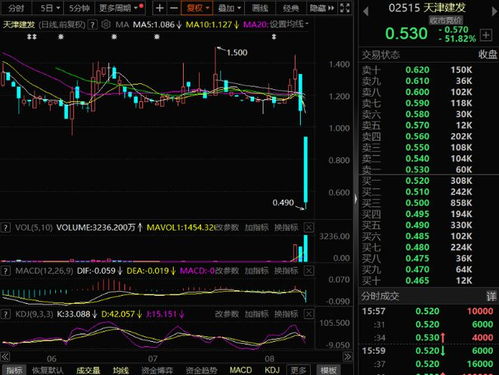Click the event marker under MA5 label

click(x=157, y=37)
